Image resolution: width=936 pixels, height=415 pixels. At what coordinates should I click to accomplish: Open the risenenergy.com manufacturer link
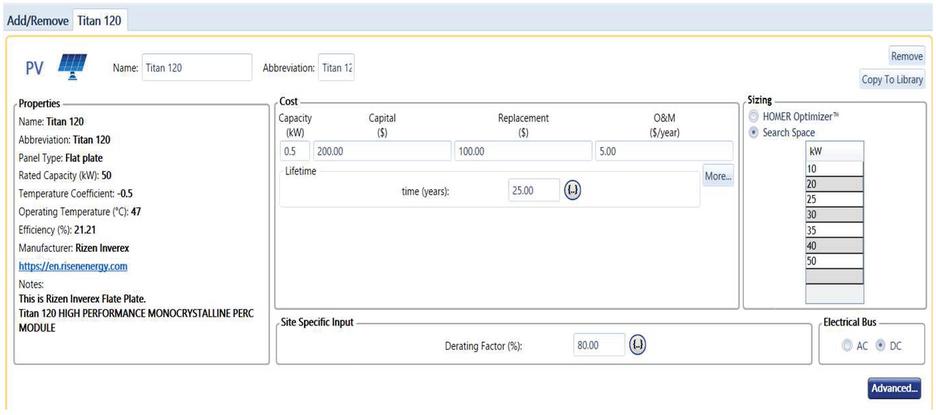point(73,266)
